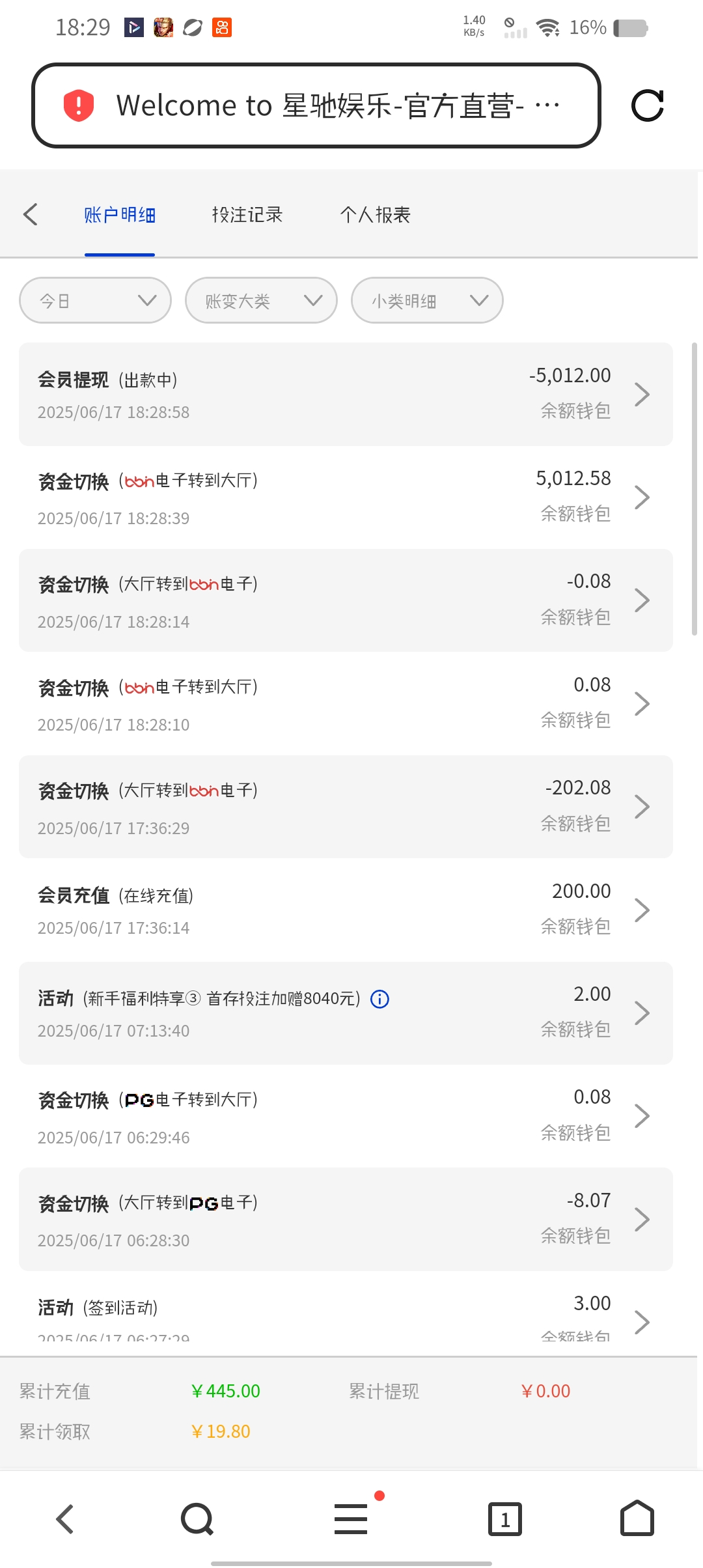Open the 签到活动 3.00 record

(345, 1315)
